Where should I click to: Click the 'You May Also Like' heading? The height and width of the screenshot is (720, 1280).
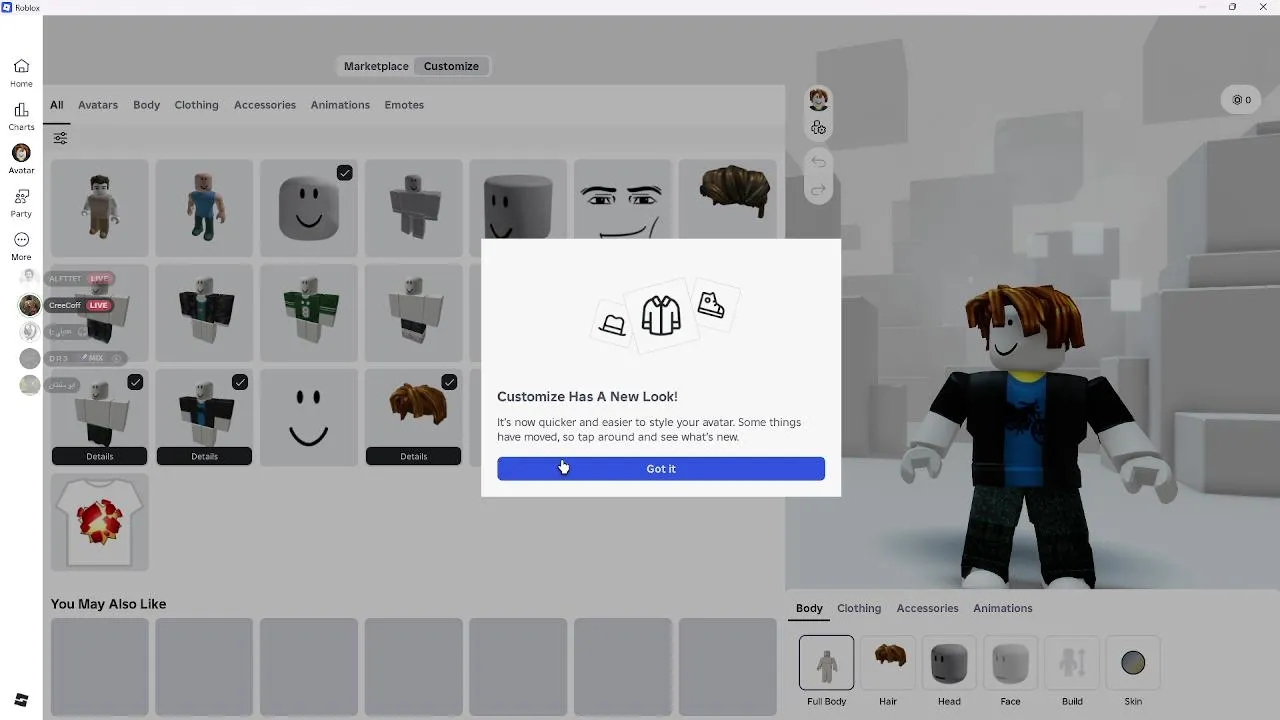coord(108,604)
